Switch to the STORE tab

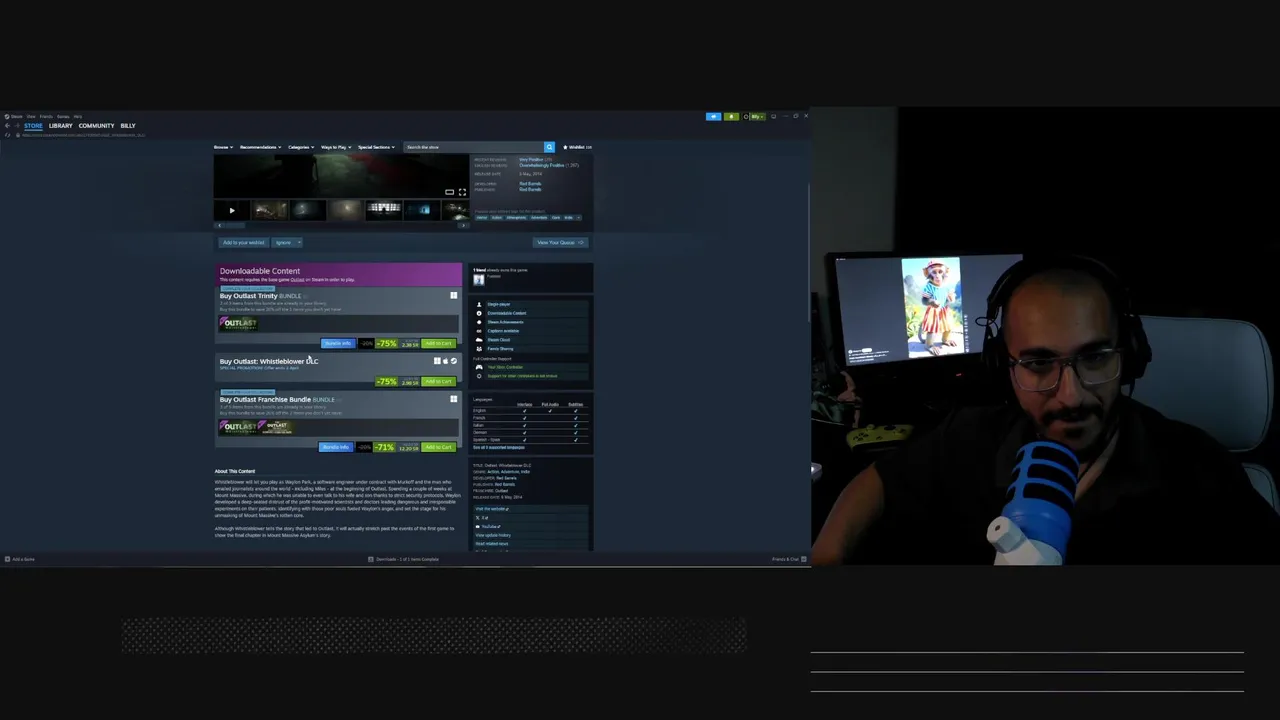[33, 126]
